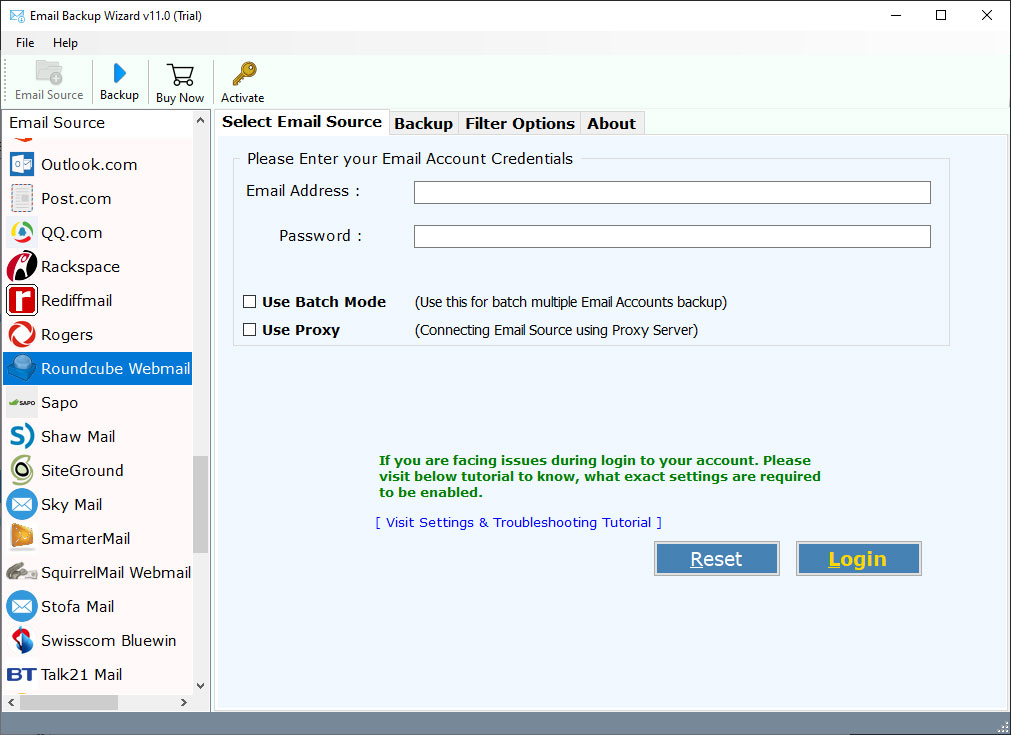The height and width of the screenshot is (735, 1011).
Task: Open Buy Now shopping cart icon
Action: point(180,75)
